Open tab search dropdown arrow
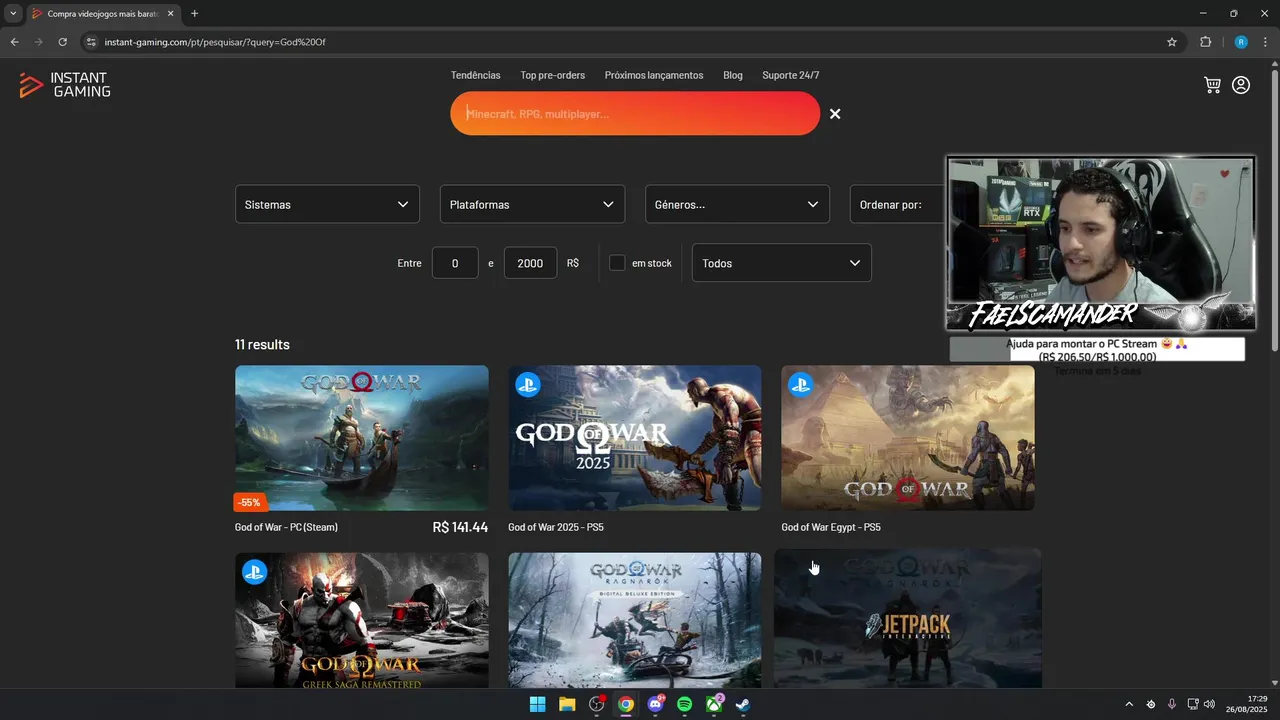 pos(13,14)
